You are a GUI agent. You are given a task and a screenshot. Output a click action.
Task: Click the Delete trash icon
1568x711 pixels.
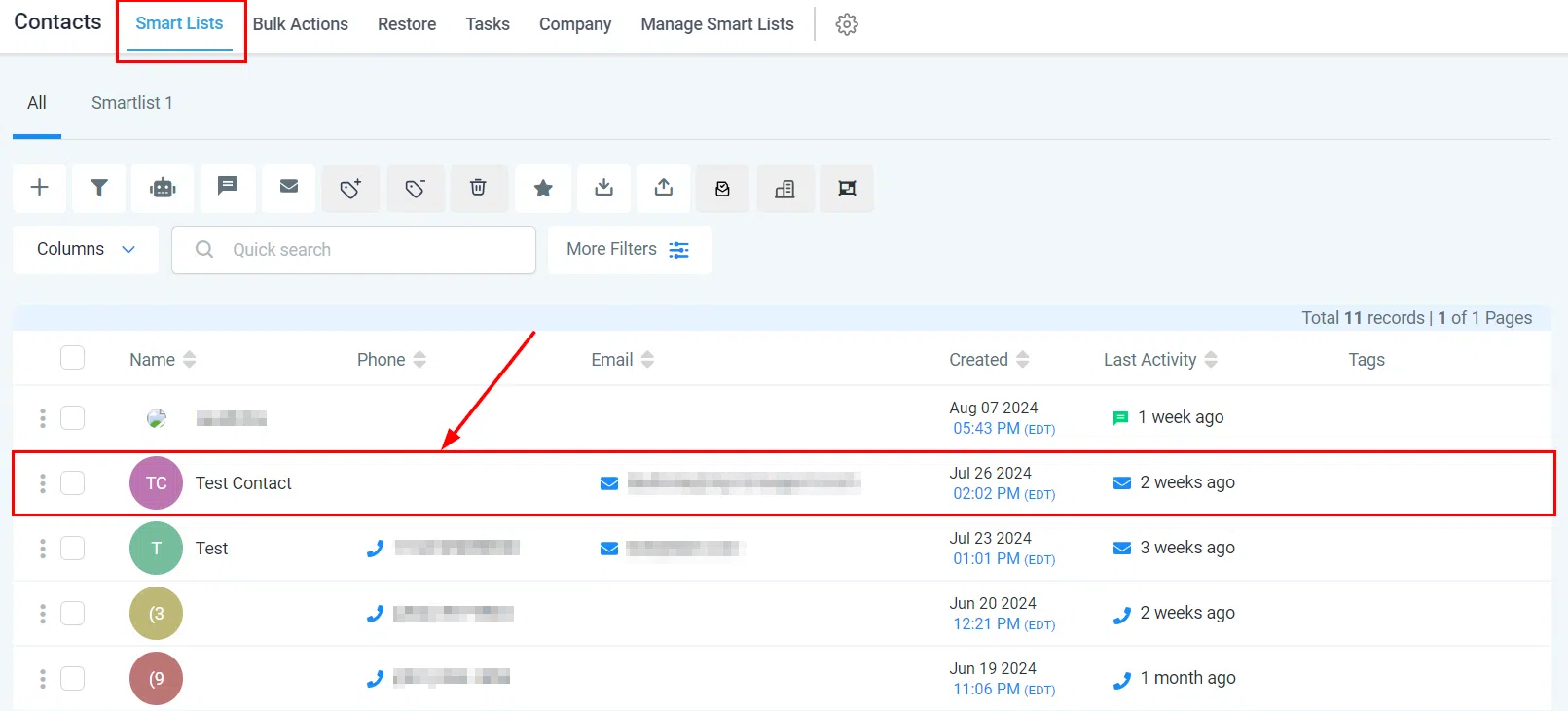coord(478,188)
